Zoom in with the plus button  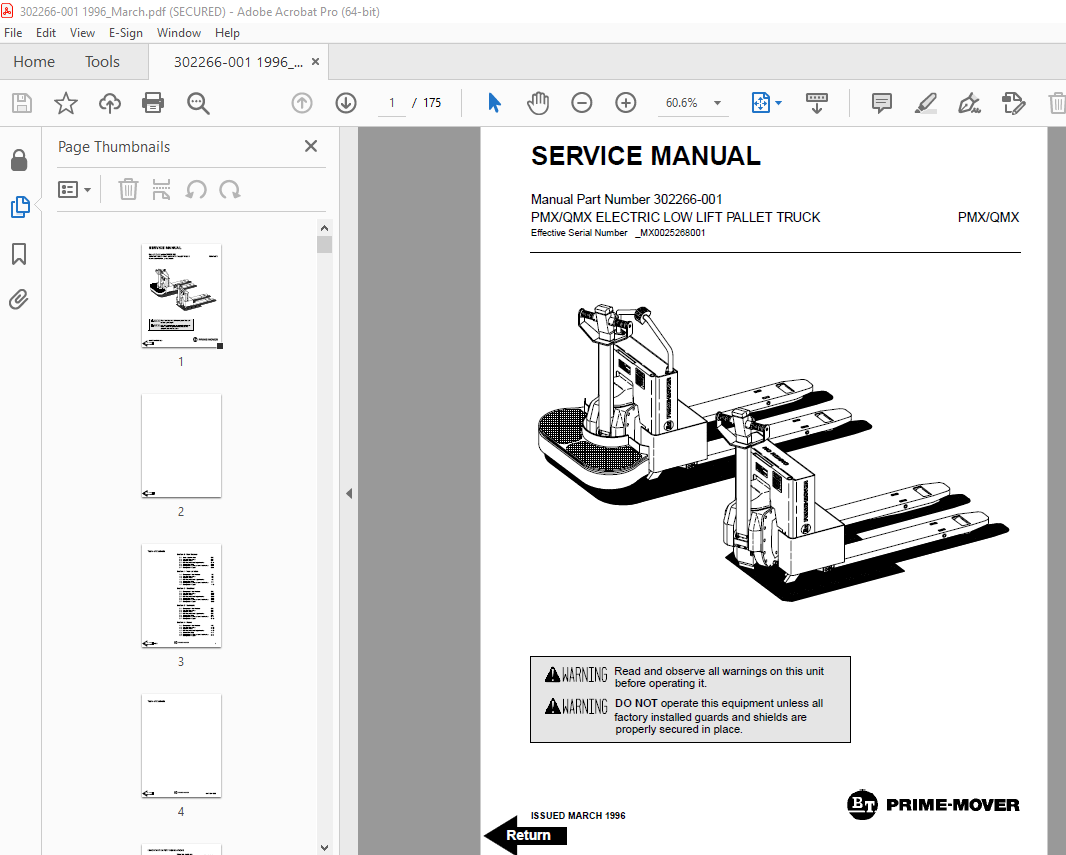[x=625, y=103]
